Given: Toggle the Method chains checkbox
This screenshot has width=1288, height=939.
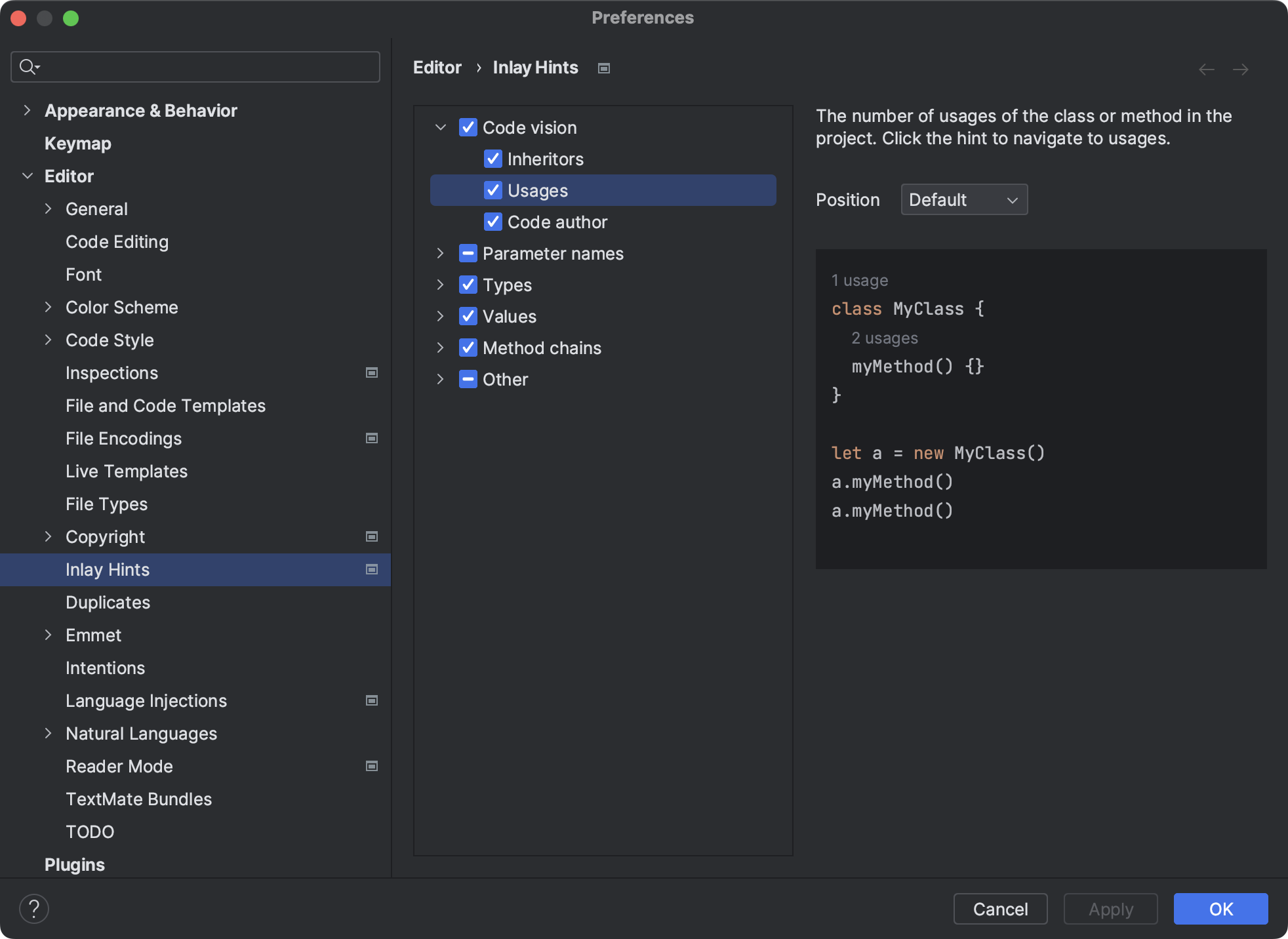Looking at the screenshot, I should point(468,348).
